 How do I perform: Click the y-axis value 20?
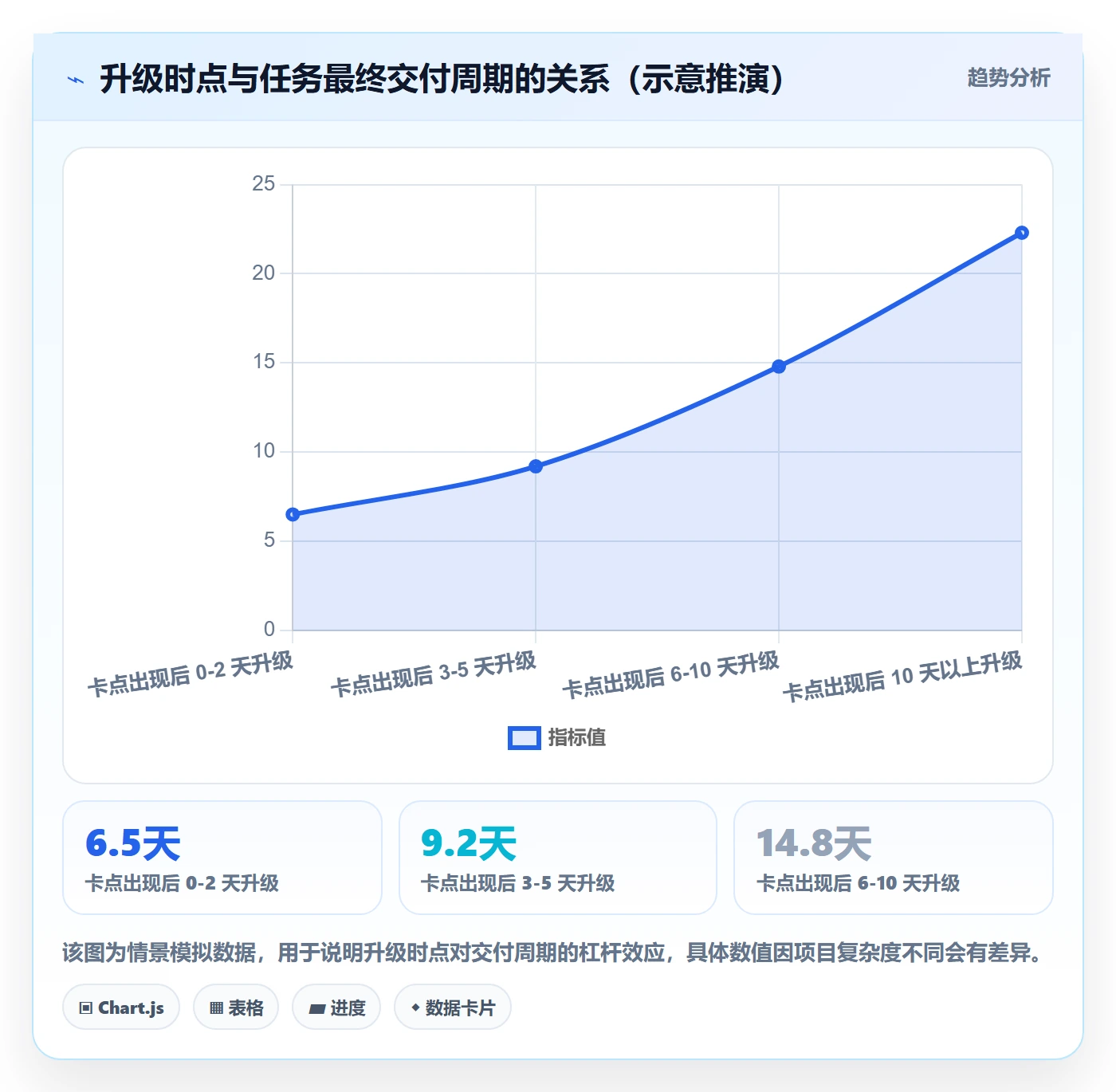(263, 273)
